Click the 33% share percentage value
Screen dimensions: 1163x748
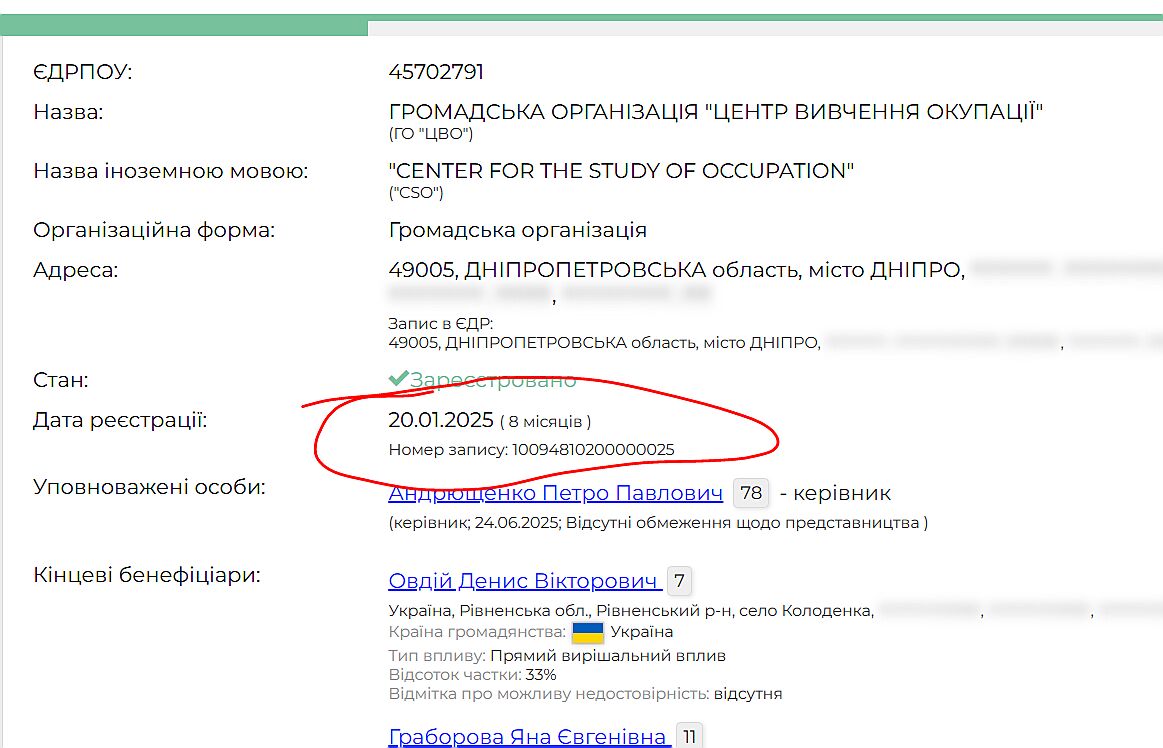click(x=540, y=675)
